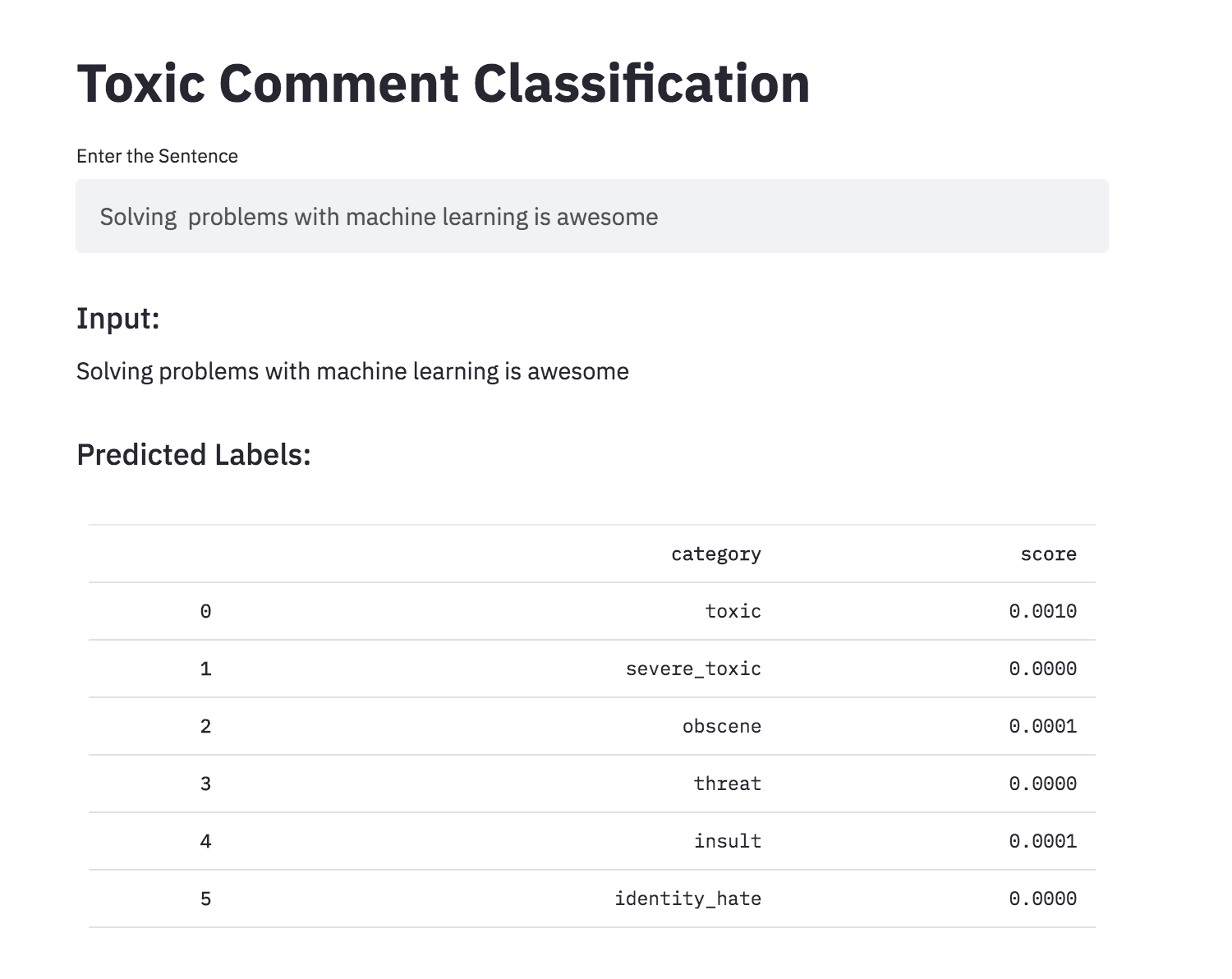
Task: Click row index 5 in table
Action: pos(205,899)
